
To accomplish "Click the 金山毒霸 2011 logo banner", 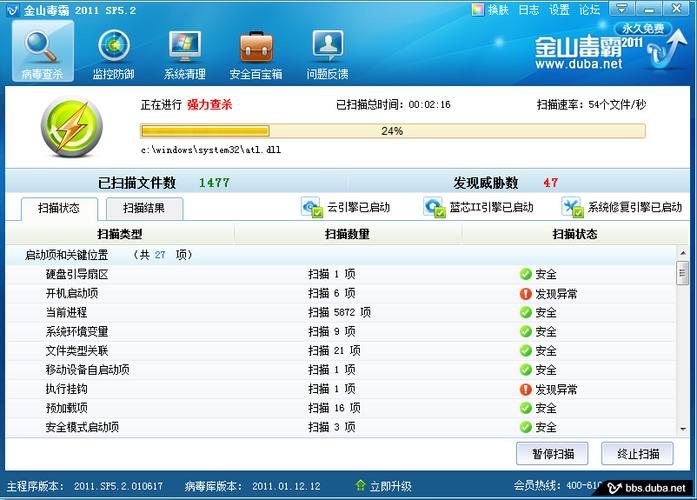I will pyautogui.click(x=577, y=50).
